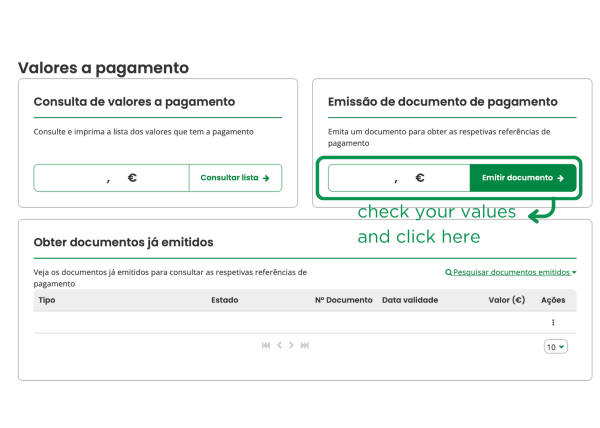Click the Ações column header
The width and height of the screenshot is (600, 428).
pos(553,300)
